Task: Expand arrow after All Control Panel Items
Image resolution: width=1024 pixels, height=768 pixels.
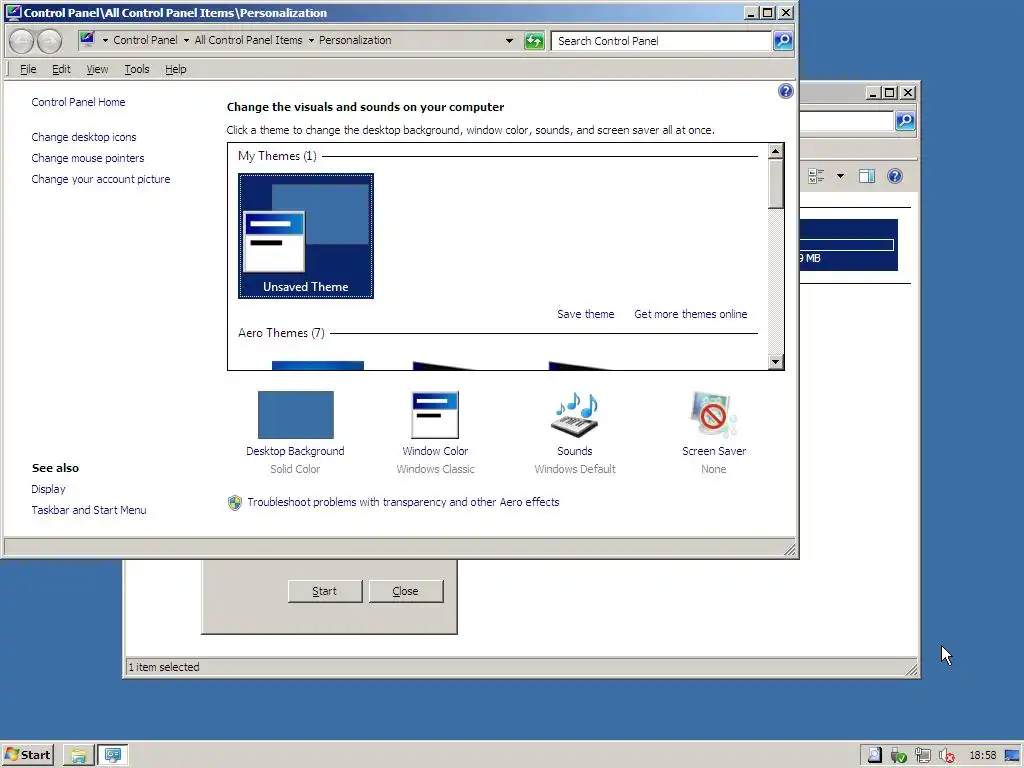Action: pyautogui.click(x=311, y=40)
